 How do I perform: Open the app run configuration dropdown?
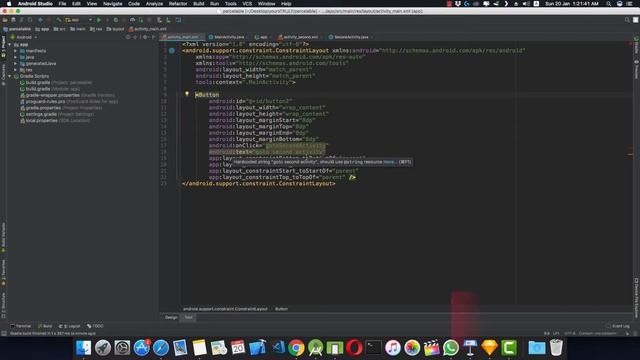coord(78,20)
